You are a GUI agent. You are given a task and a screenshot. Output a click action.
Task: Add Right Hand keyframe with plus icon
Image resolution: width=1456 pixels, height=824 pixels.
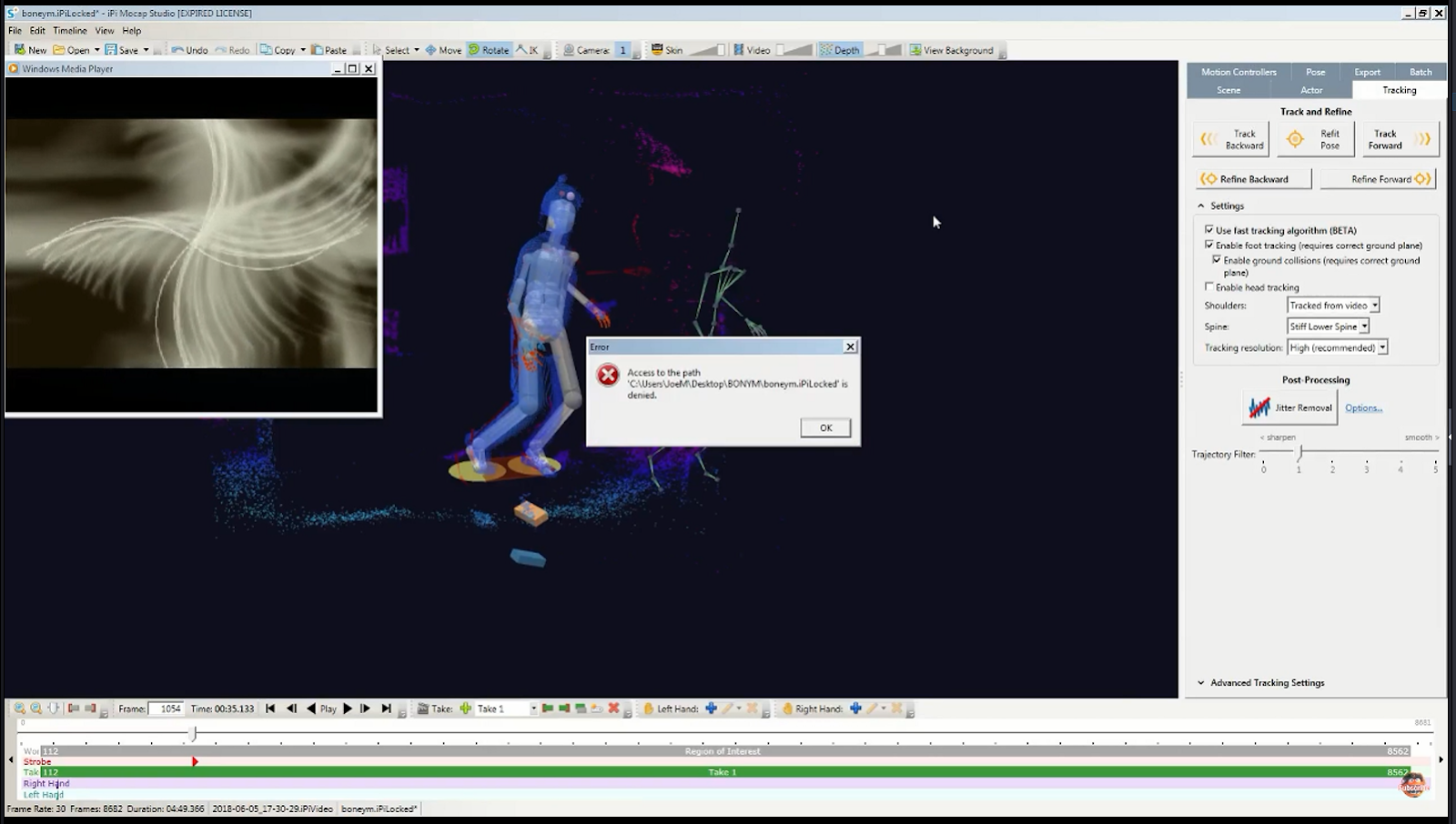coord(855,708)
